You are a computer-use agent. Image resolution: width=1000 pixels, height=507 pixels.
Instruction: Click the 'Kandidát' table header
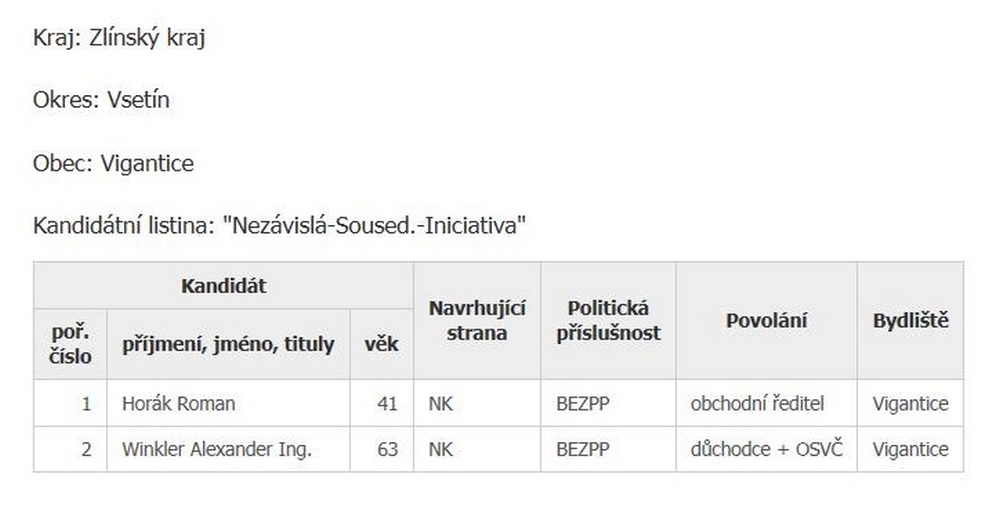(x=223, y=286)
